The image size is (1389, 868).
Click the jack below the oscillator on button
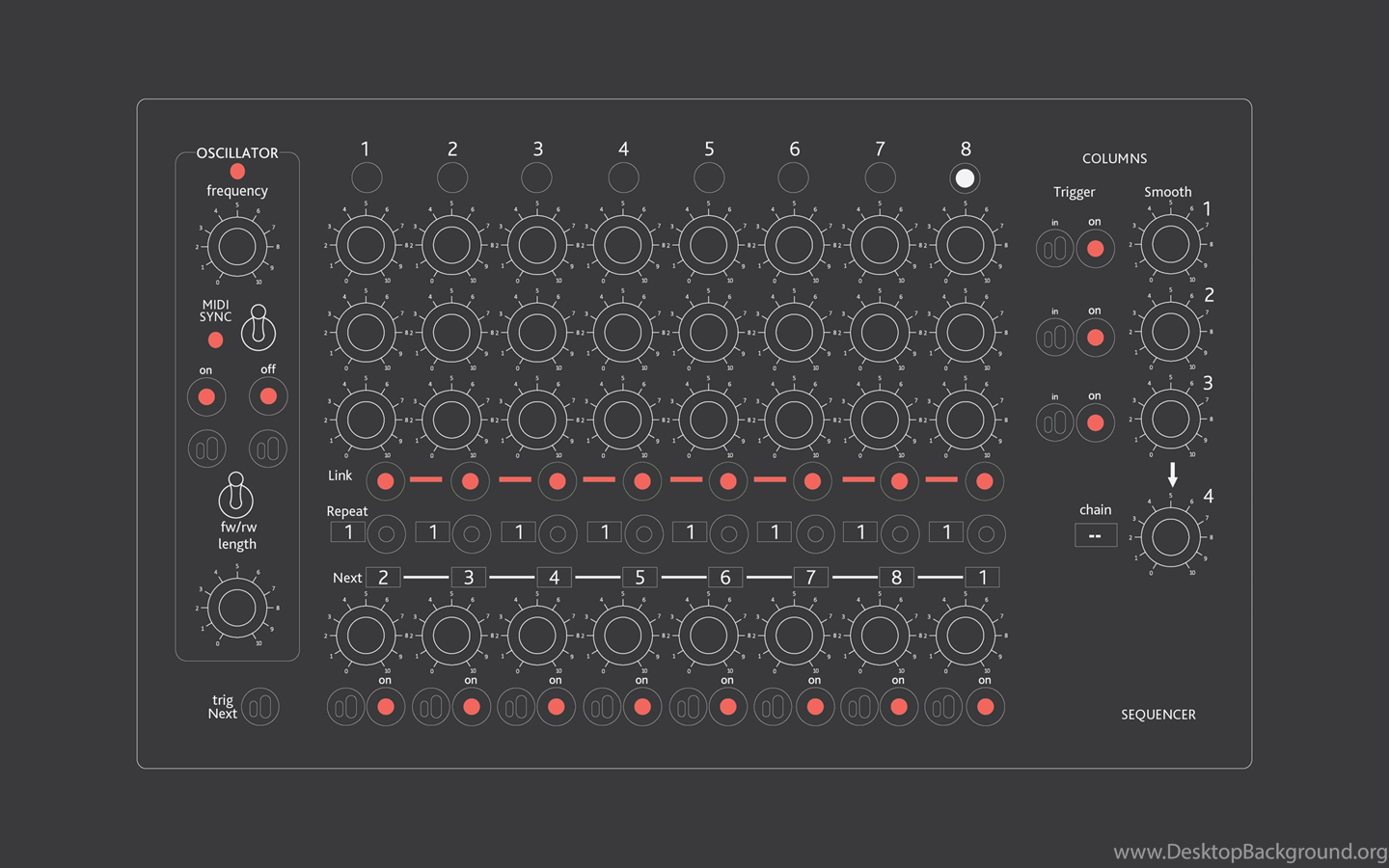pos(206,448)
